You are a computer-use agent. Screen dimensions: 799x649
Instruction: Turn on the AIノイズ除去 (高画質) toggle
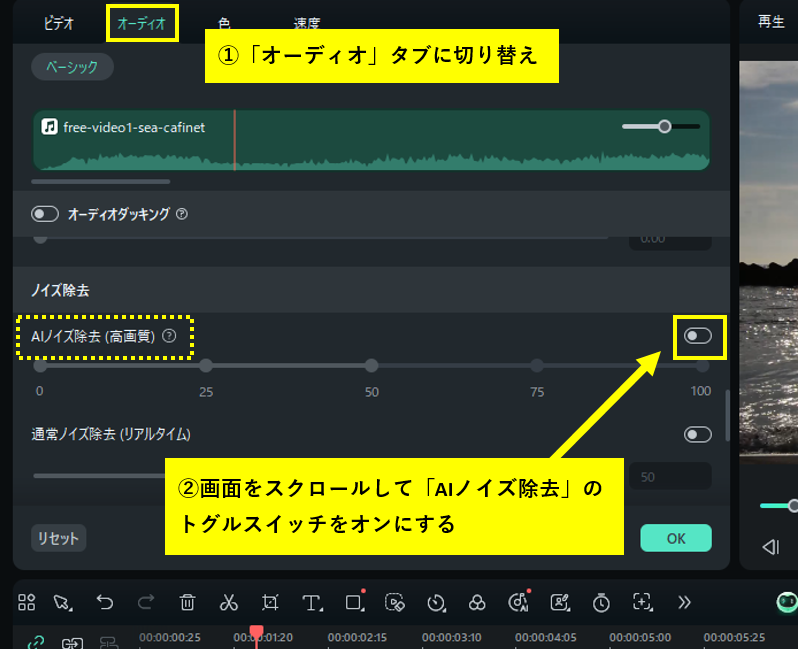pos(698,336)
